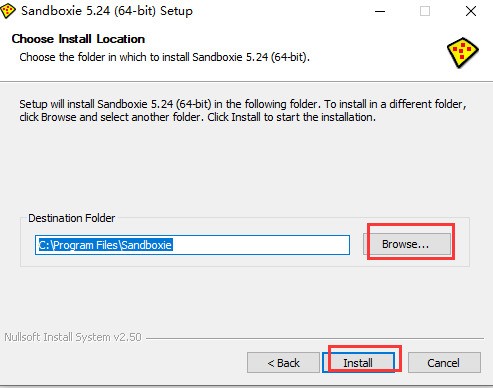Minimize the Sandboxie Setup window
Screen dimensions: 493x388
tap(380, 11)
